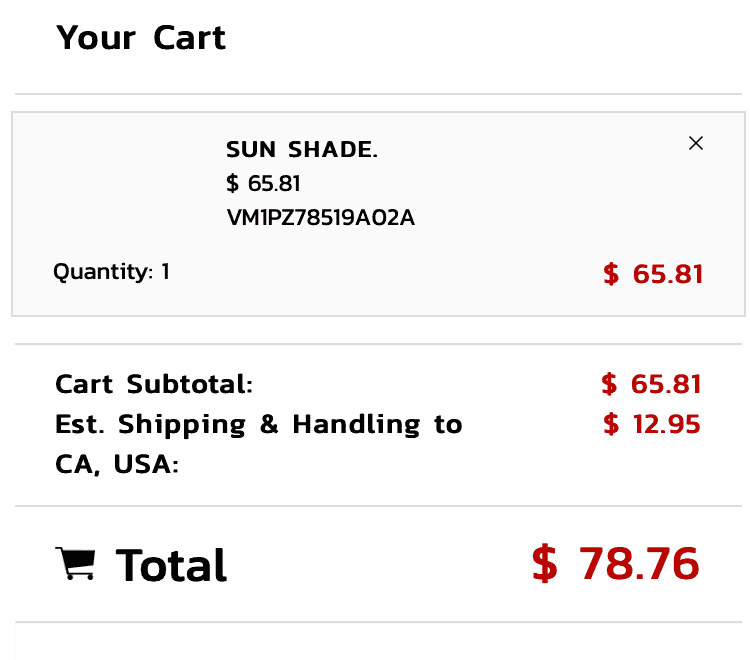Remove the Sun Shade item with the X
Screen dimensions: 750x660
[x=696, y=143]
